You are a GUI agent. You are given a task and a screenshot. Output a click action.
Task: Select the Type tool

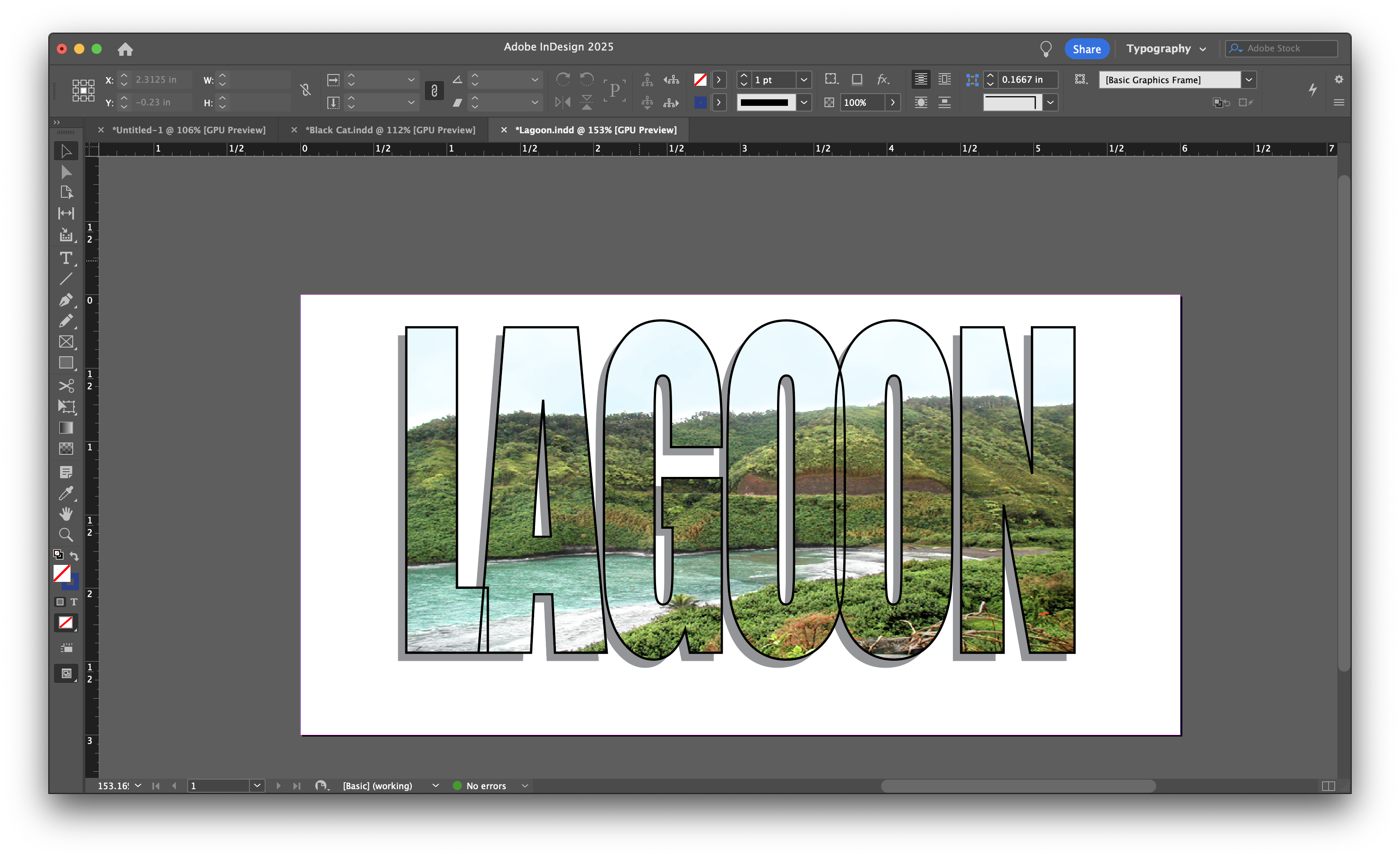[66, 259]
